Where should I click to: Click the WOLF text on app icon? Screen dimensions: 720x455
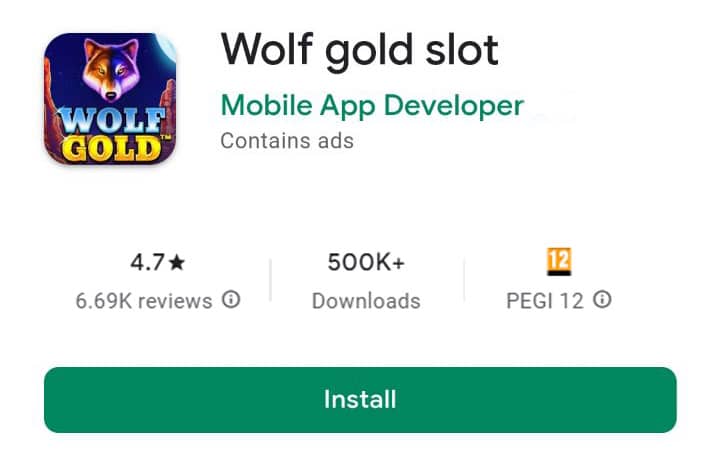click(112, 121)
